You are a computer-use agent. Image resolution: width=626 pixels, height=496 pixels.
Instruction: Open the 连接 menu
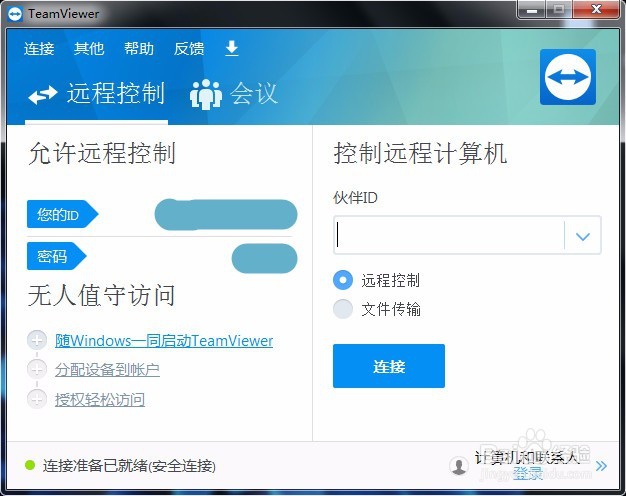pyautogui.click(x=39, y=49)
